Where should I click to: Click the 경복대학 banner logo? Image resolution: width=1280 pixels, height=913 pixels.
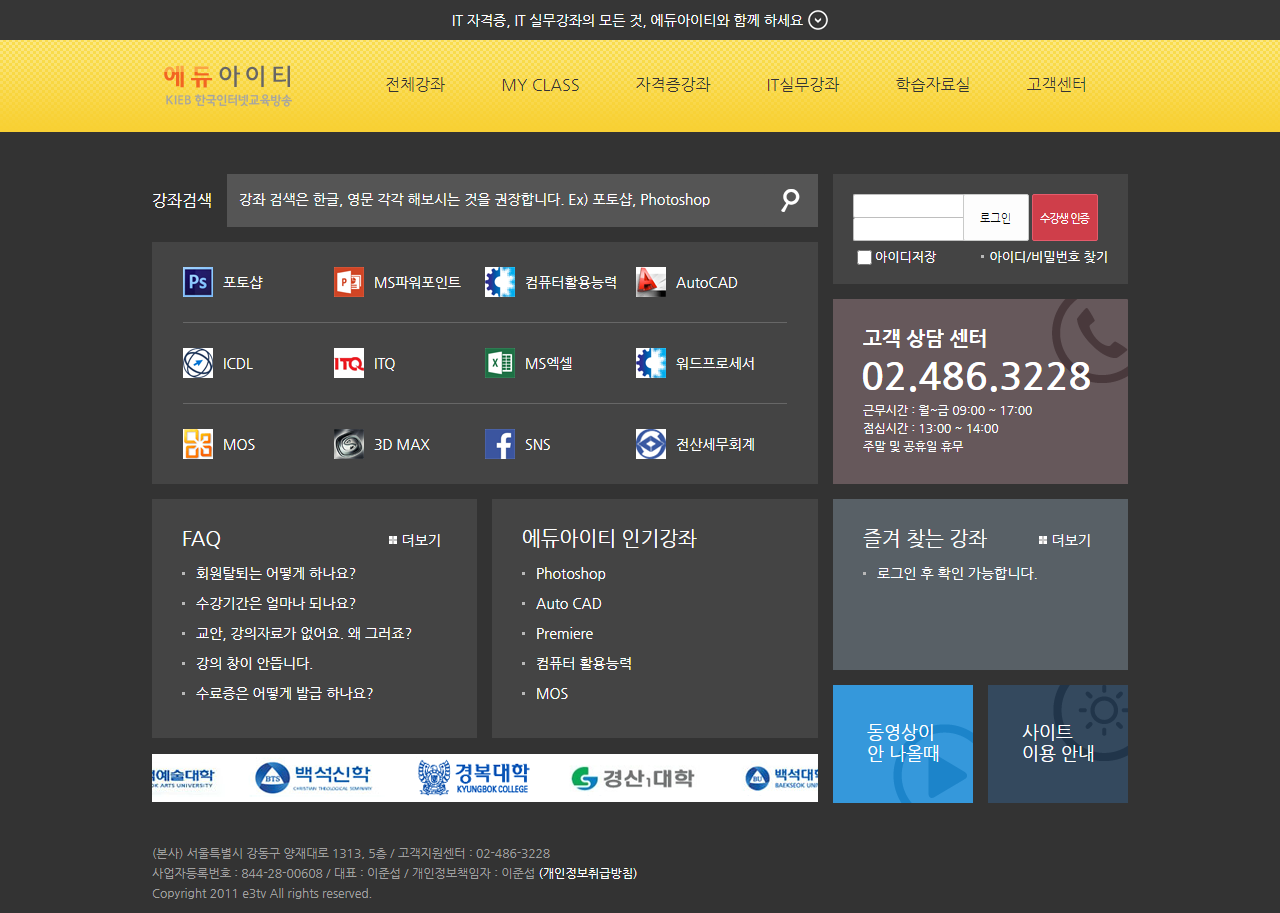(474, 777)
